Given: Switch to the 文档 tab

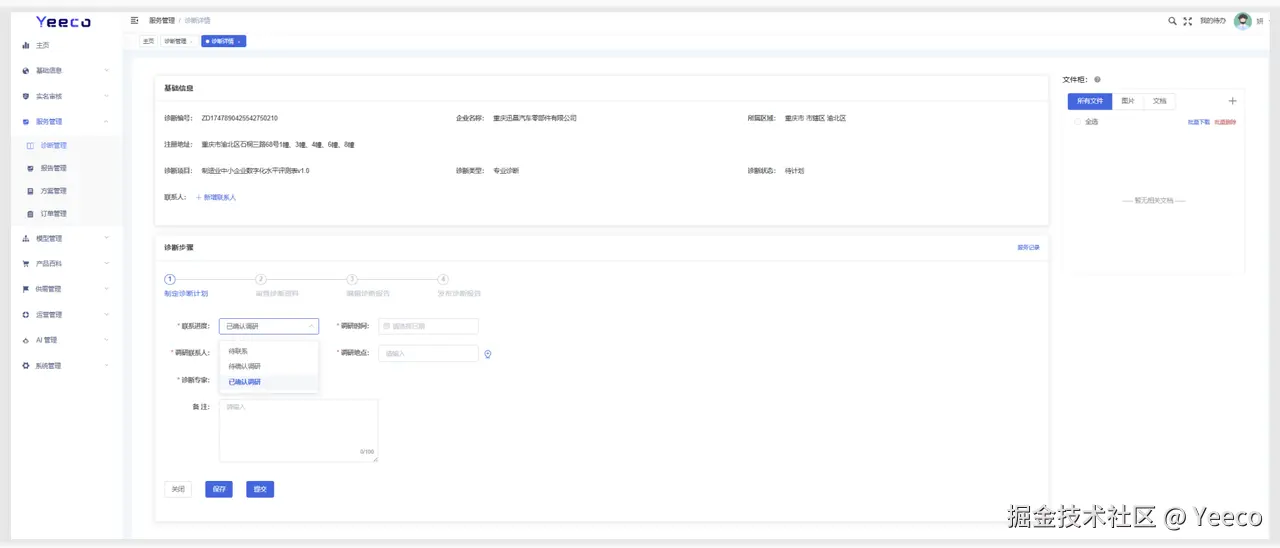Looking at the screenshot, I should [x=1159, y=101].
